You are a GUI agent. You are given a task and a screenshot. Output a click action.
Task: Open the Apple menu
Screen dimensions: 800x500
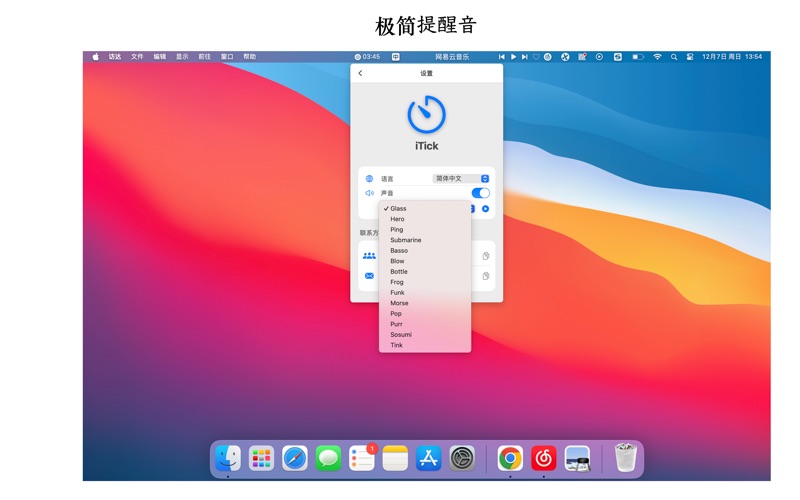pyautogui.click(x=95, y=57)
